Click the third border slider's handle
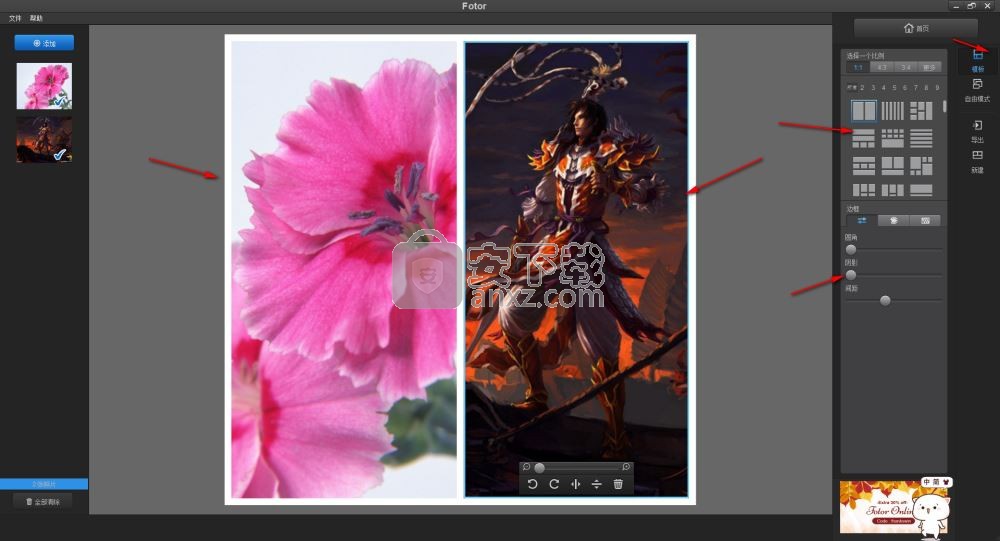 [885, 300]
